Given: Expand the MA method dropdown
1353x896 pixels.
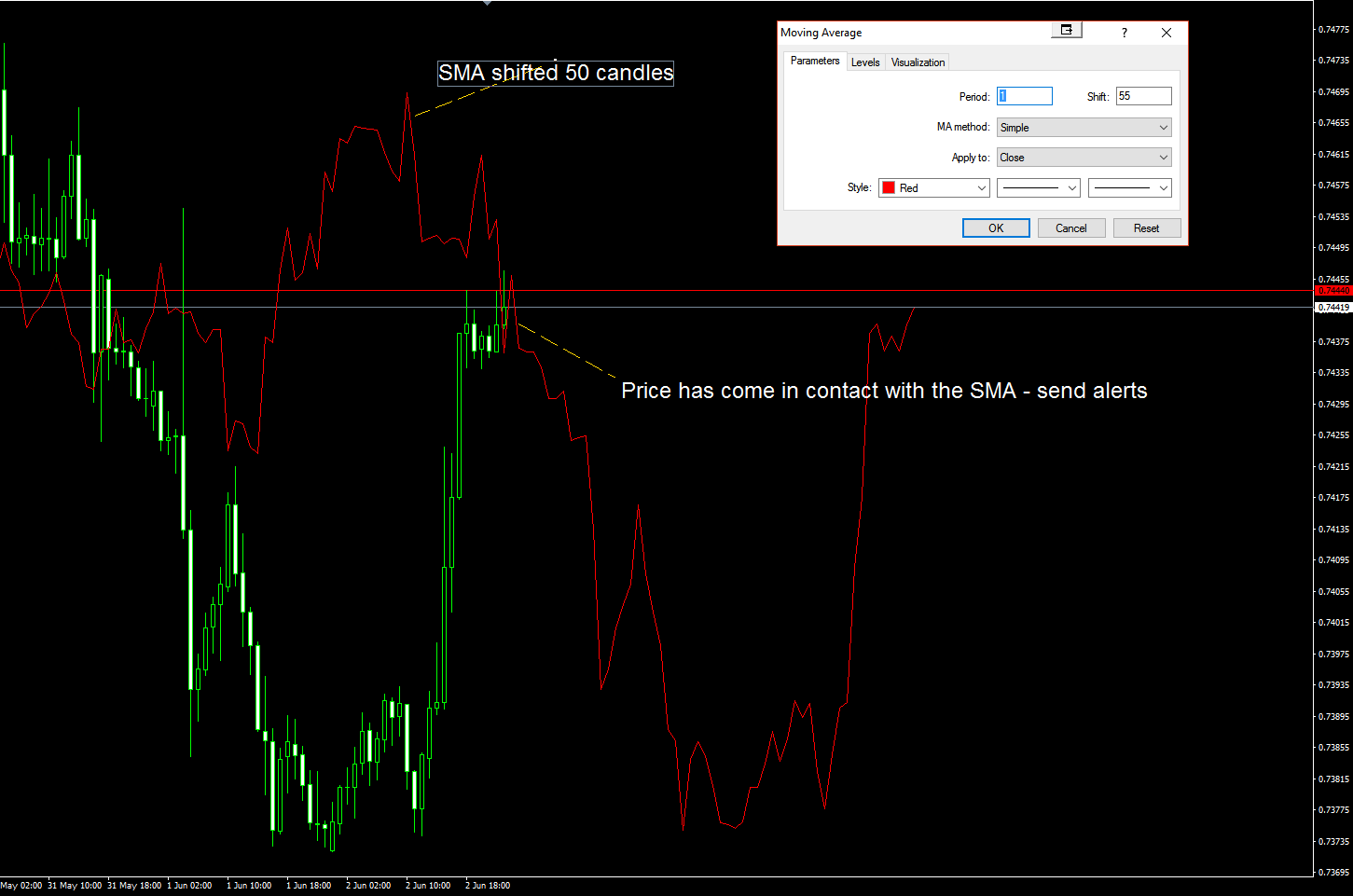Looking at the screenshot, I should [x=1084, y=128].
